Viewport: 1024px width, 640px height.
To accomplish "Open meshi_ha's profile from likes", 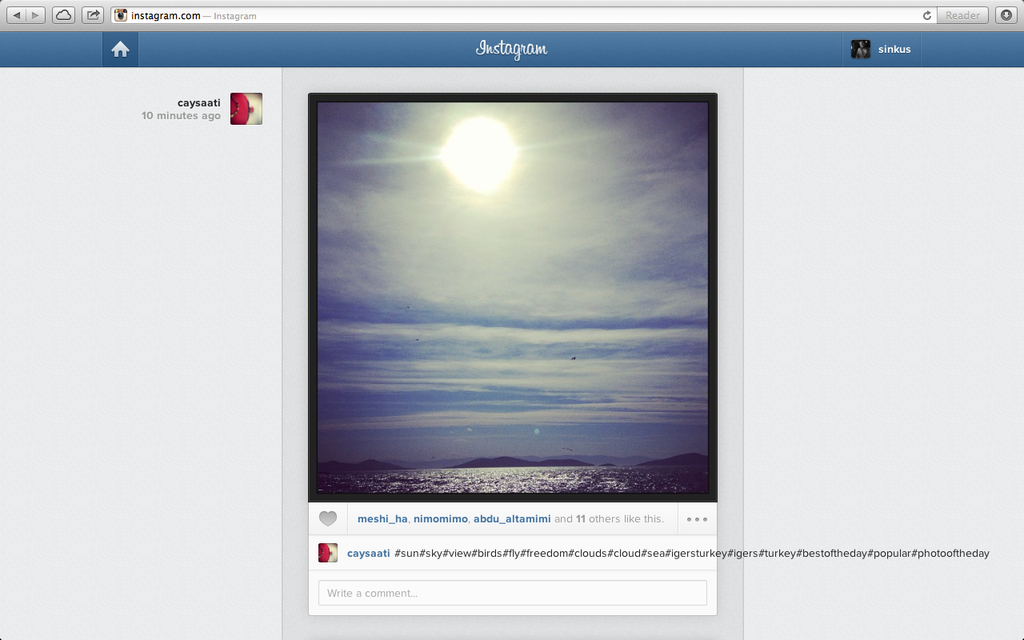I will point(382,519).
